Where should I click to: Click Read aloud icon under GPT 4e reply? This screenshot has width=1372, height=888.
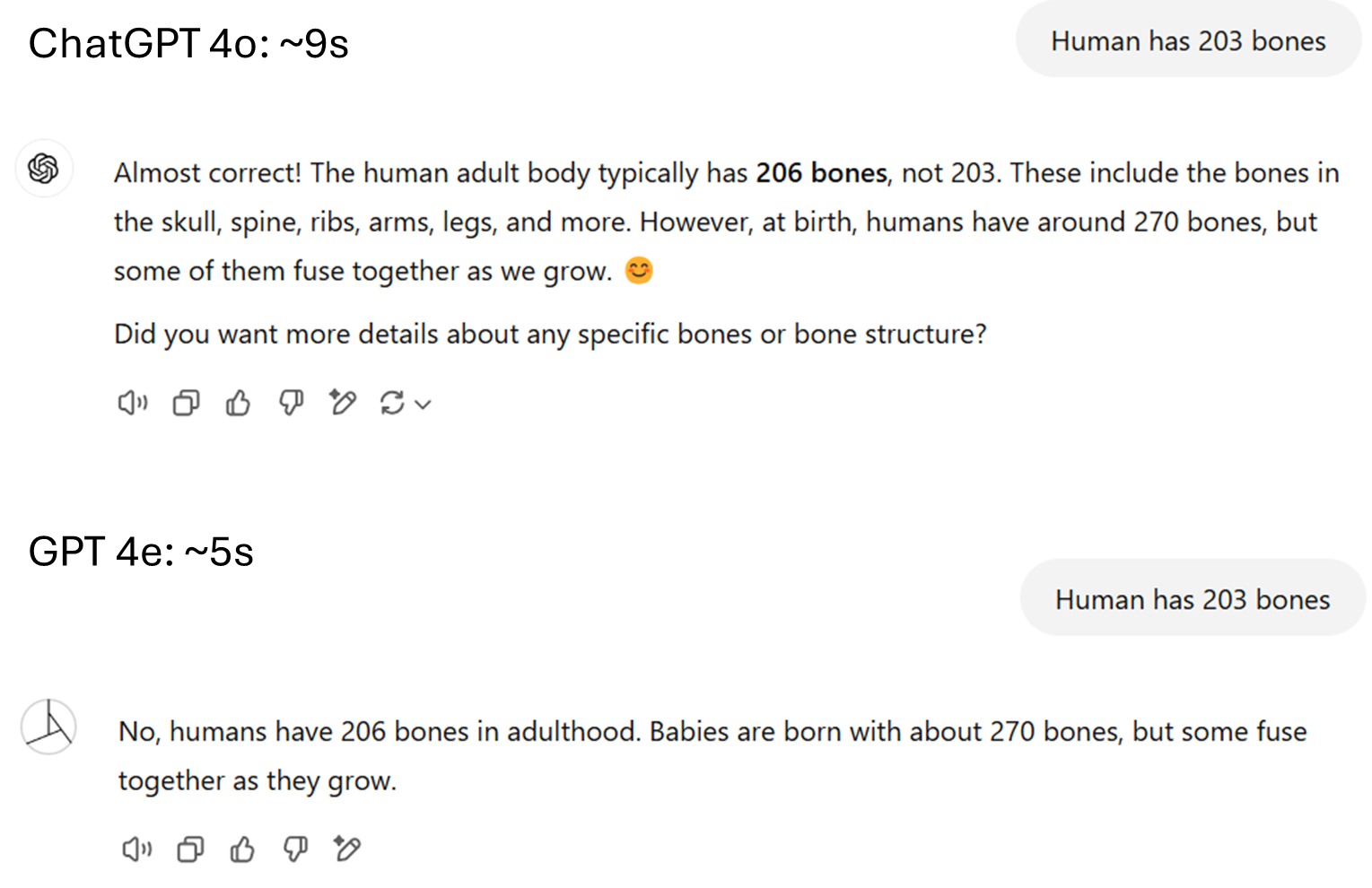click(136, 849)
